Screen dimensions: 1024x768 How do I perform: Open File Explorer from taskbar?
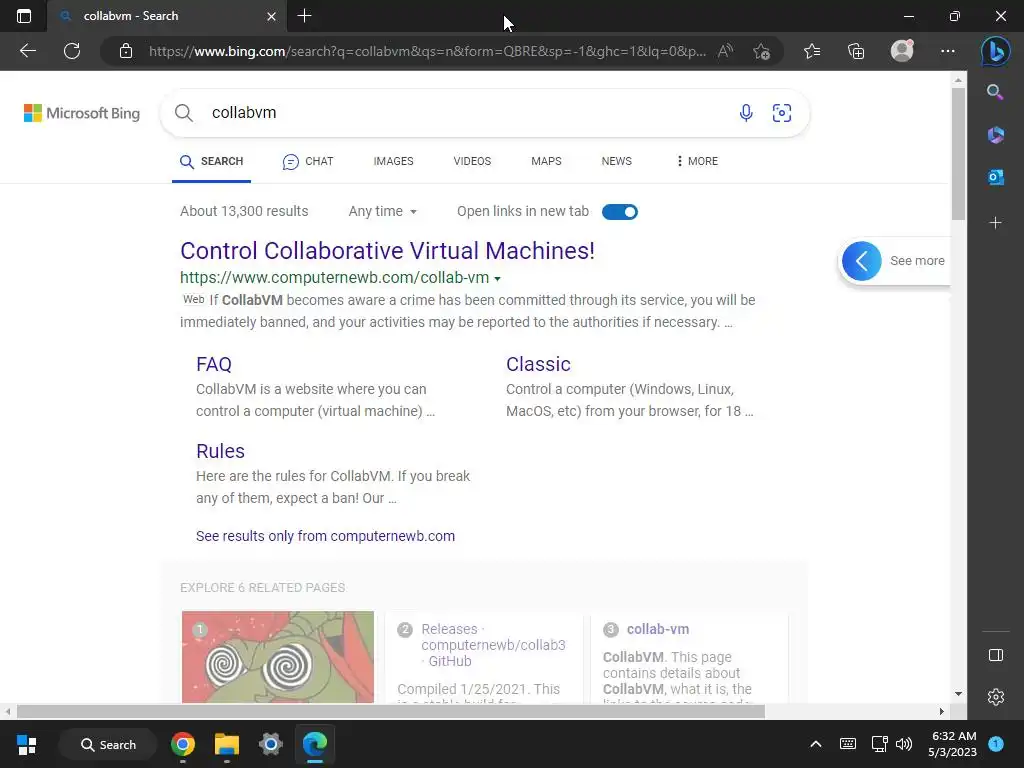(227, 744)
